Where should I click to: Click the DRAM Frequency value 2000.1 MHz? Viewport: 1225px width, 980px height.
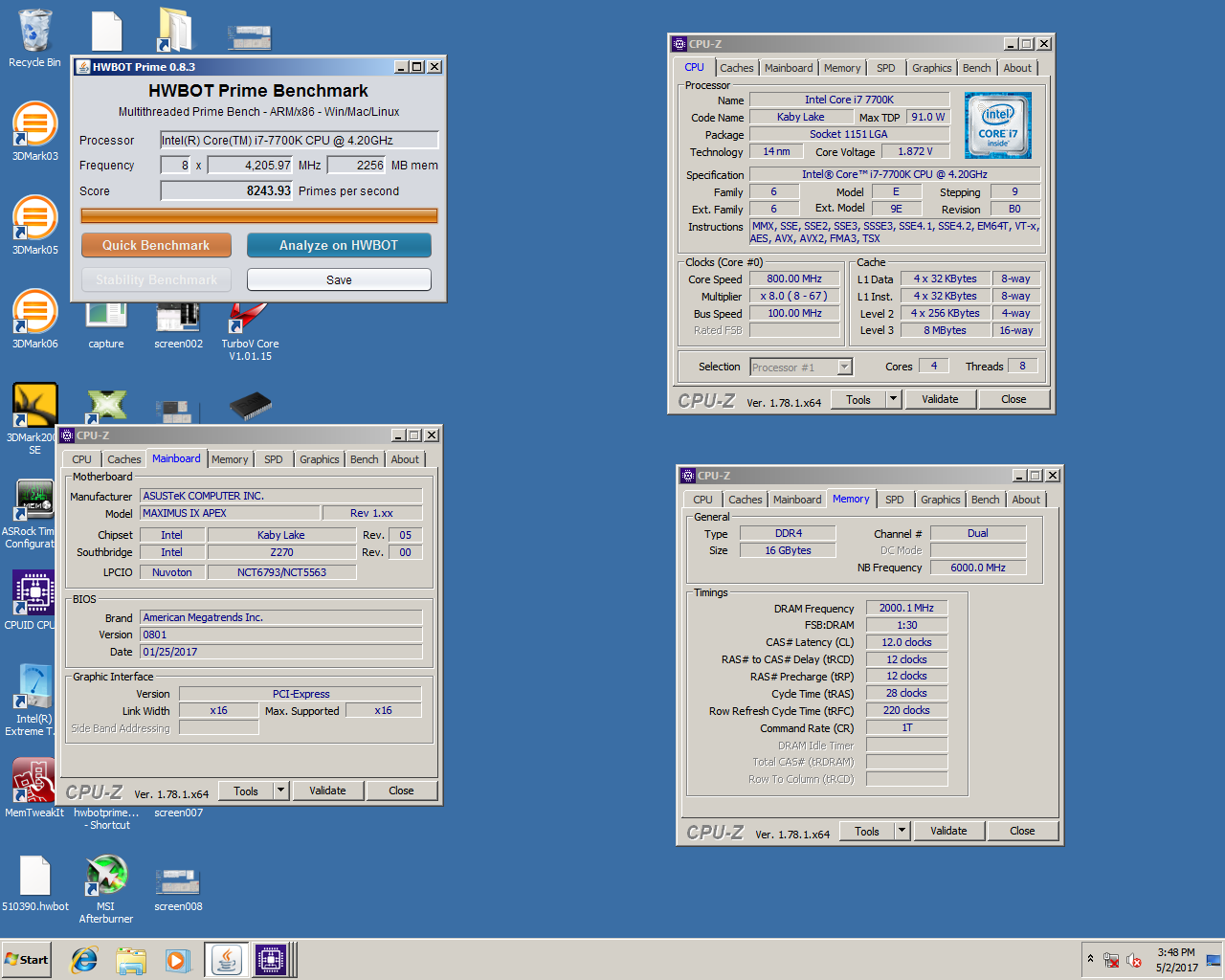906,608
